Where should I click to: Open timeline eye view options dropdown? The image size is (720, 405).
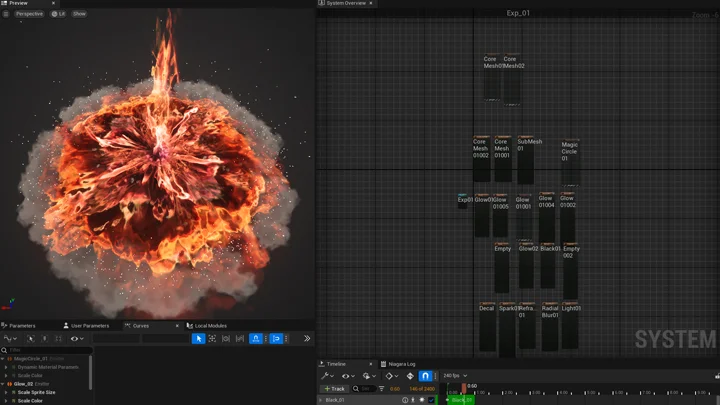tap(348, 376)
